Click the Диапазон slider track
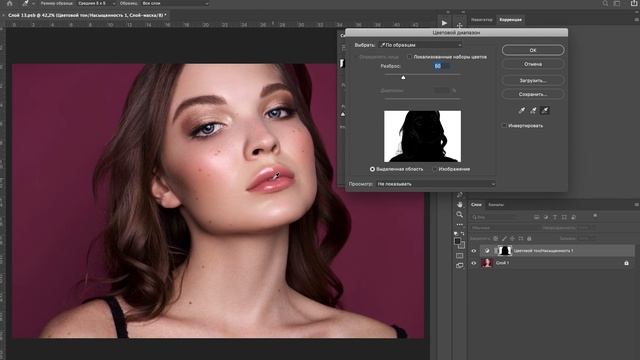Viewport: 640px width, 360px height. pyautogui.click(x=422, y=98)
